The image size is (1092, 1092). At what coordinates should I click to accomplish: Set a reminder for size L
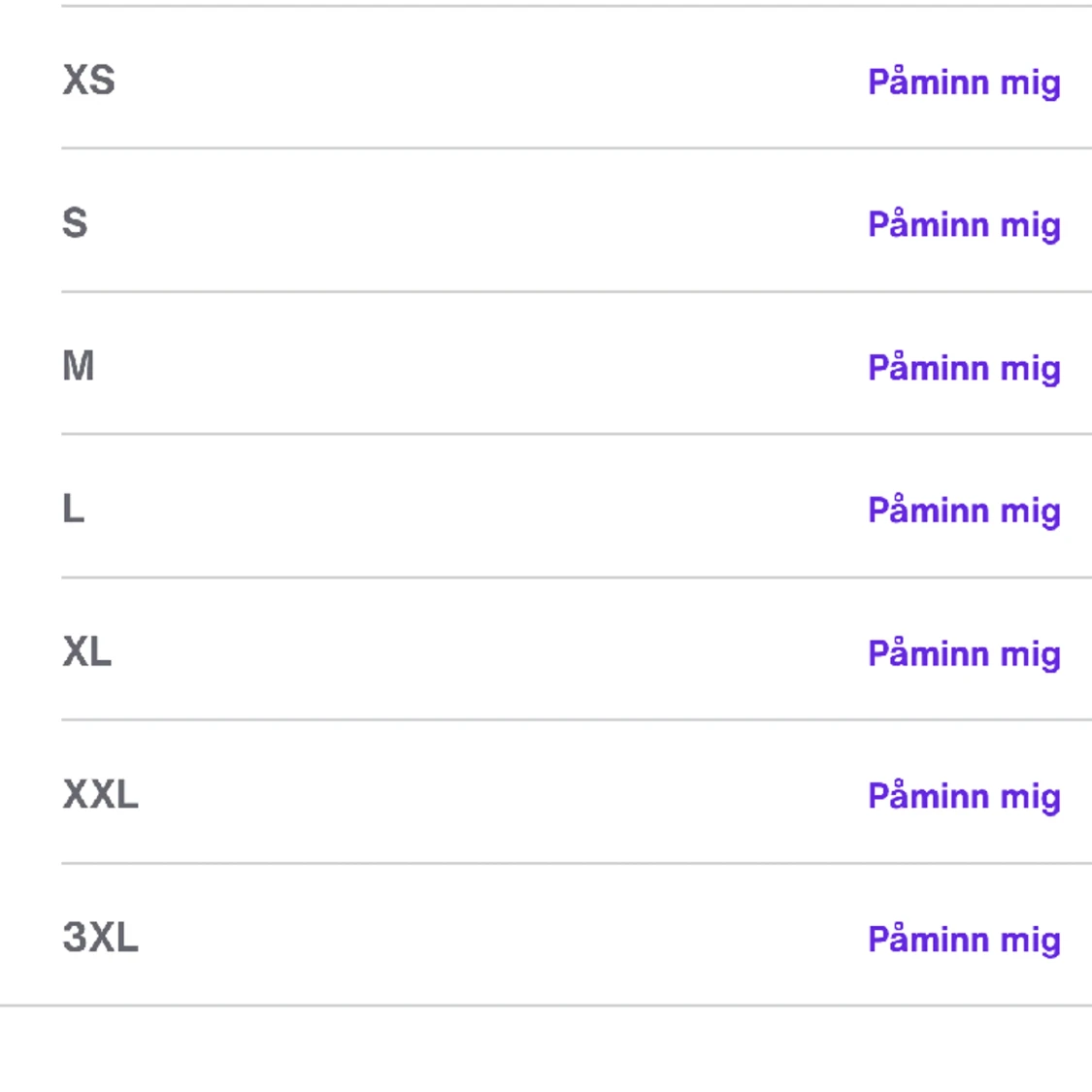(963, 512)
